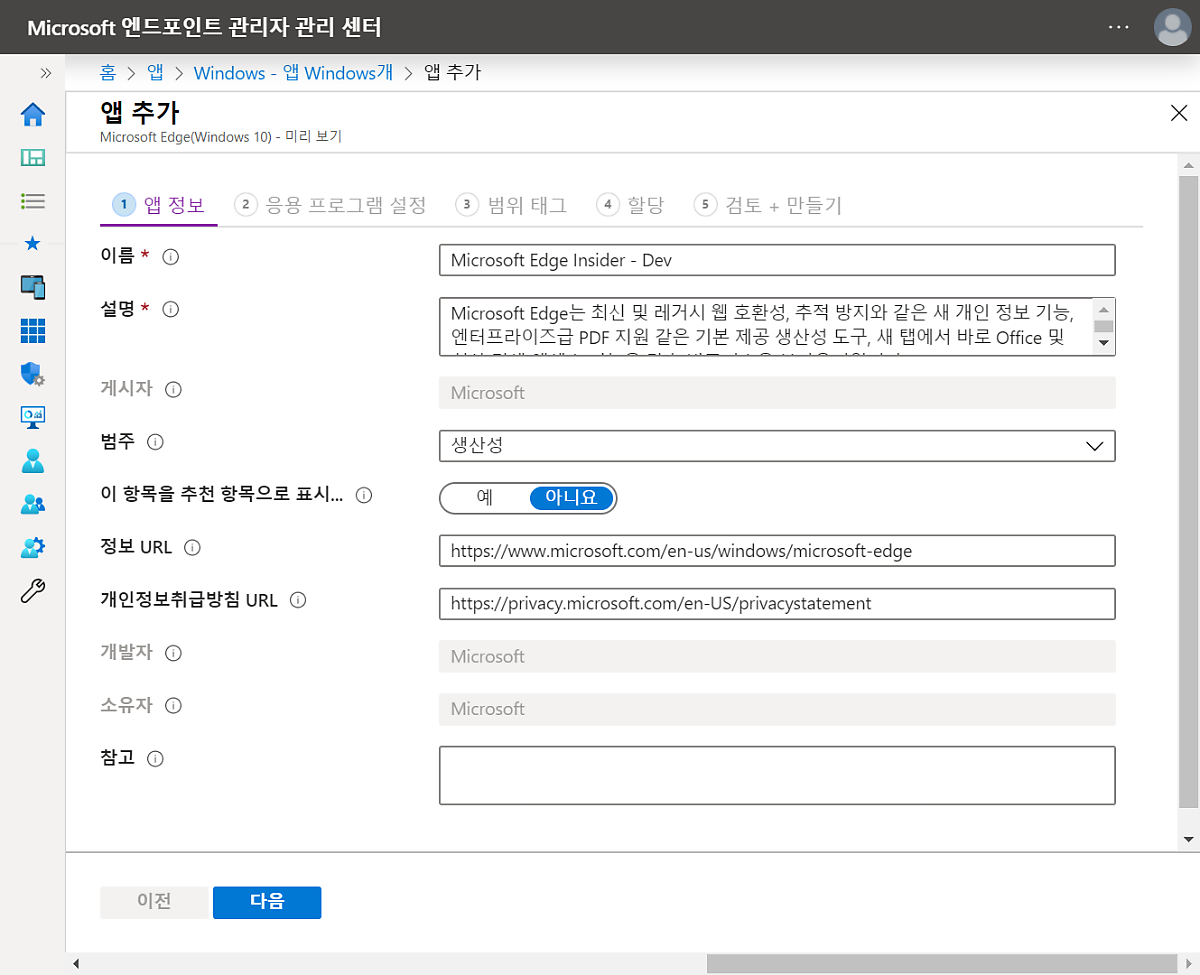
Task: Click the 다음 button
Action: coord(267,902)
